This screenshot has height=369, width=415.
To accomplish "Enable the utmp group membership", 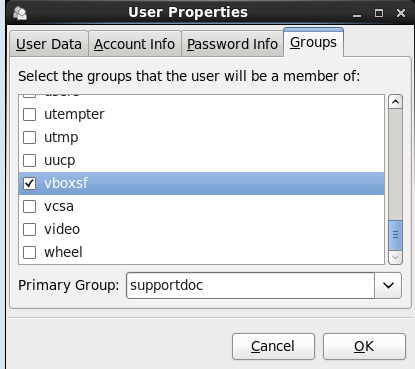I will tap(29, 137).
